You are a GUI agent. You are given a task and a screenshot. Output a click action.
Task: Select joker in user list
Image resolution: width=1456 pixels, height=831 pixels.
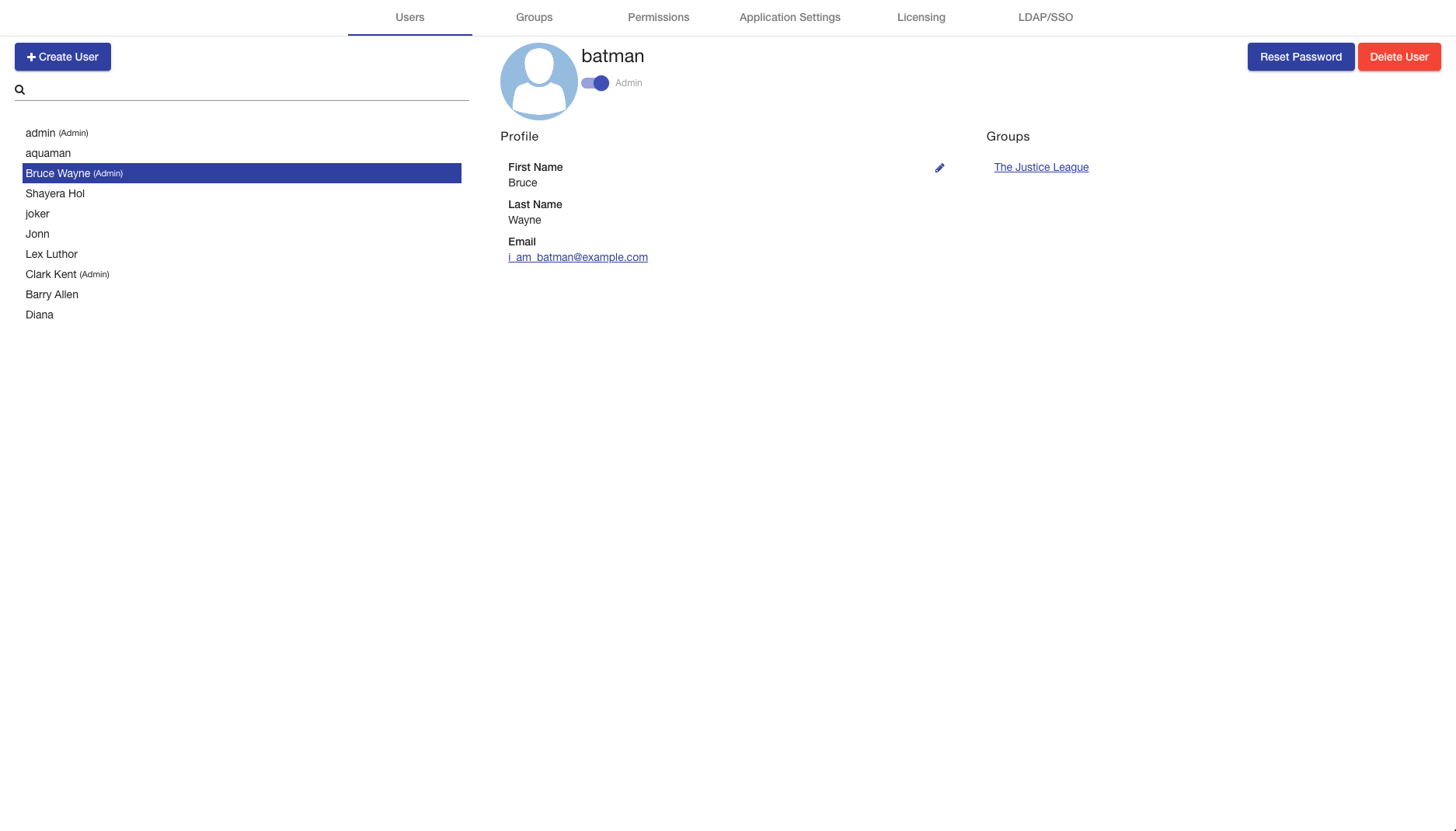242,214
